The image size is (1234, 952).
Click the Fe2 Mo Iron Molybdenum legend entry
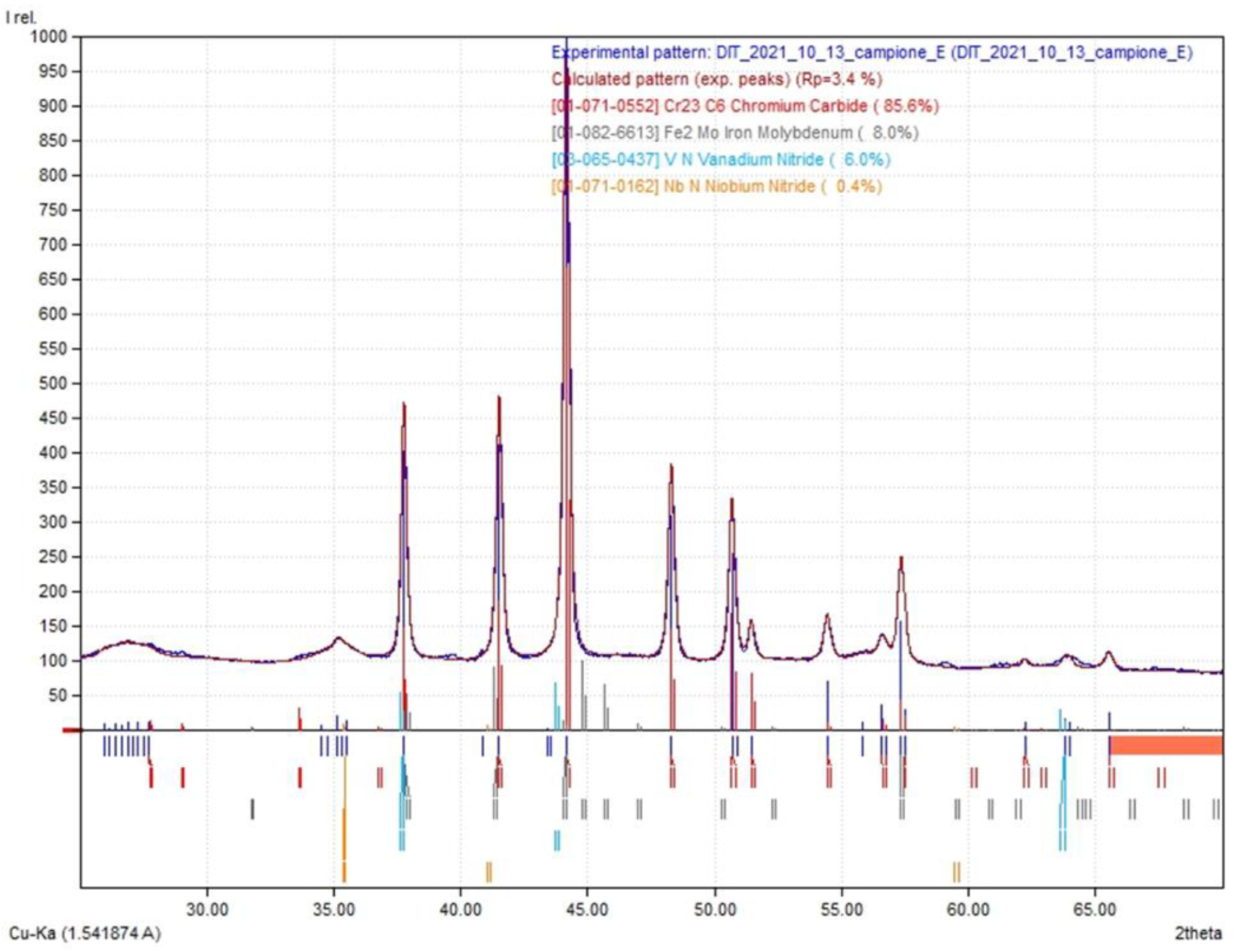[734, 133]
